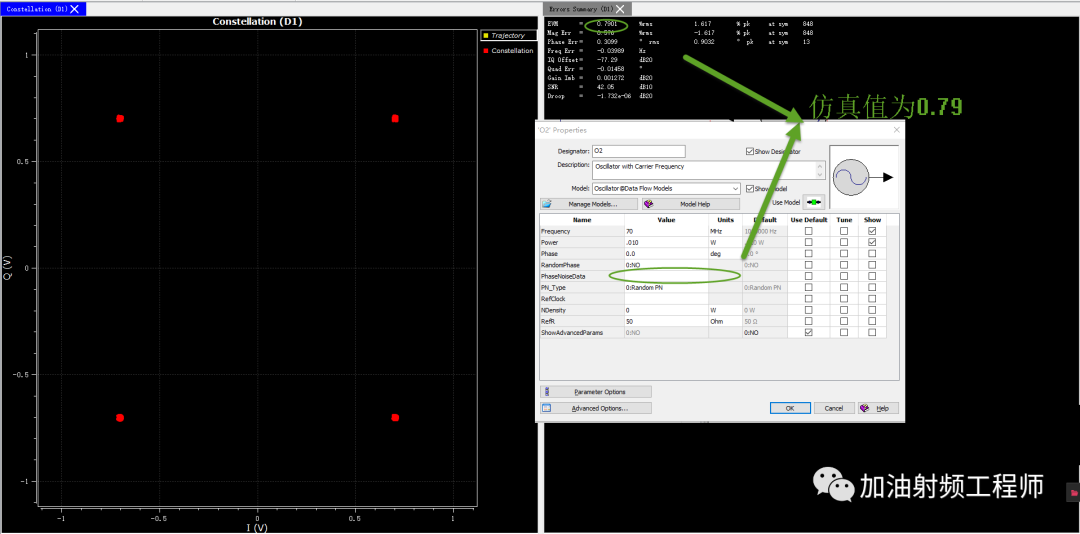Select the Frequency value 70 cell
The width and height of the screenshot is (1080, 534).
click(x=666, y=232)
